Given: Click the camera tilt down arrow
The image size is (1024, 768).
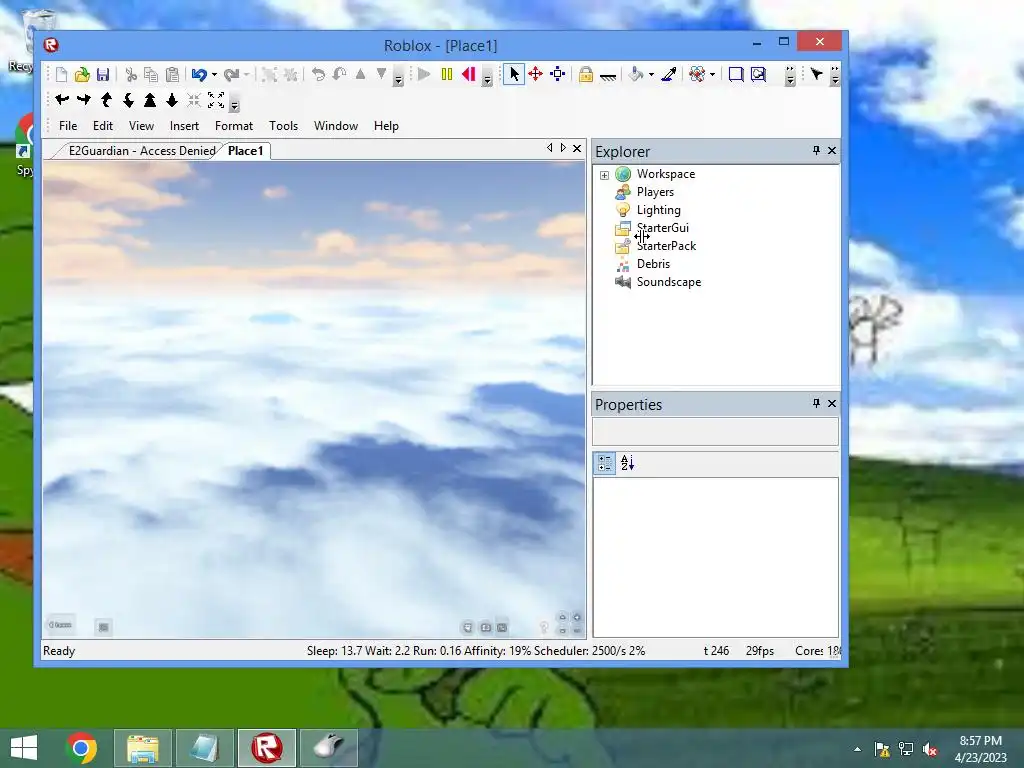Looking at the screenshot, I should 129,100.
